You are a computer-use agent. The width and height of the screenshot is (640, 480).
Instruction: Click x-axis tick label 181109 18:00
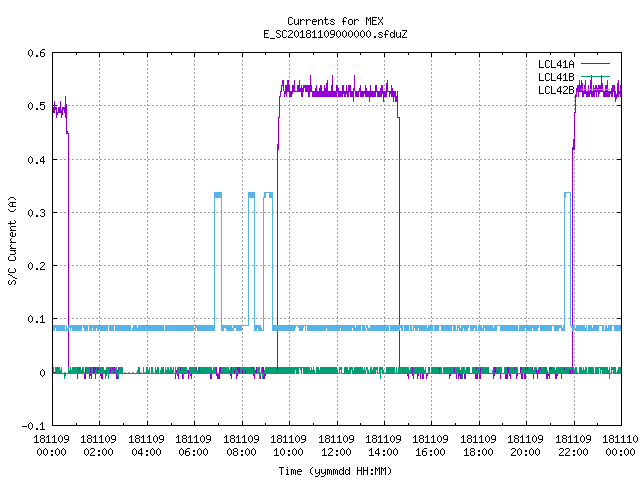pos(478,446)
